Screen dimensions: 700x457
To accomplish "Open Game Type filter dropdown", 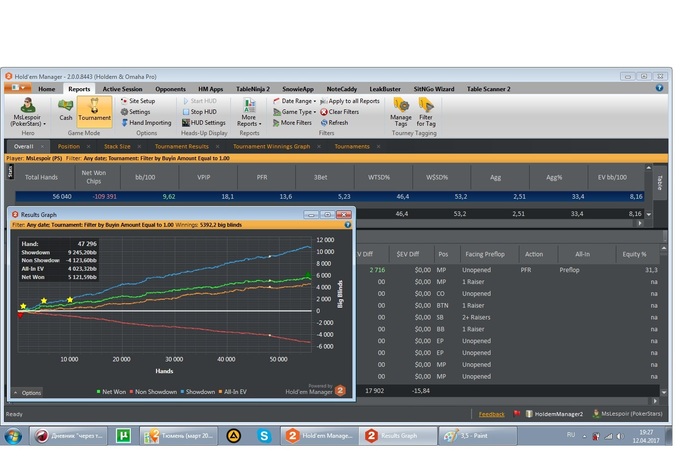I will pos(294,112).
